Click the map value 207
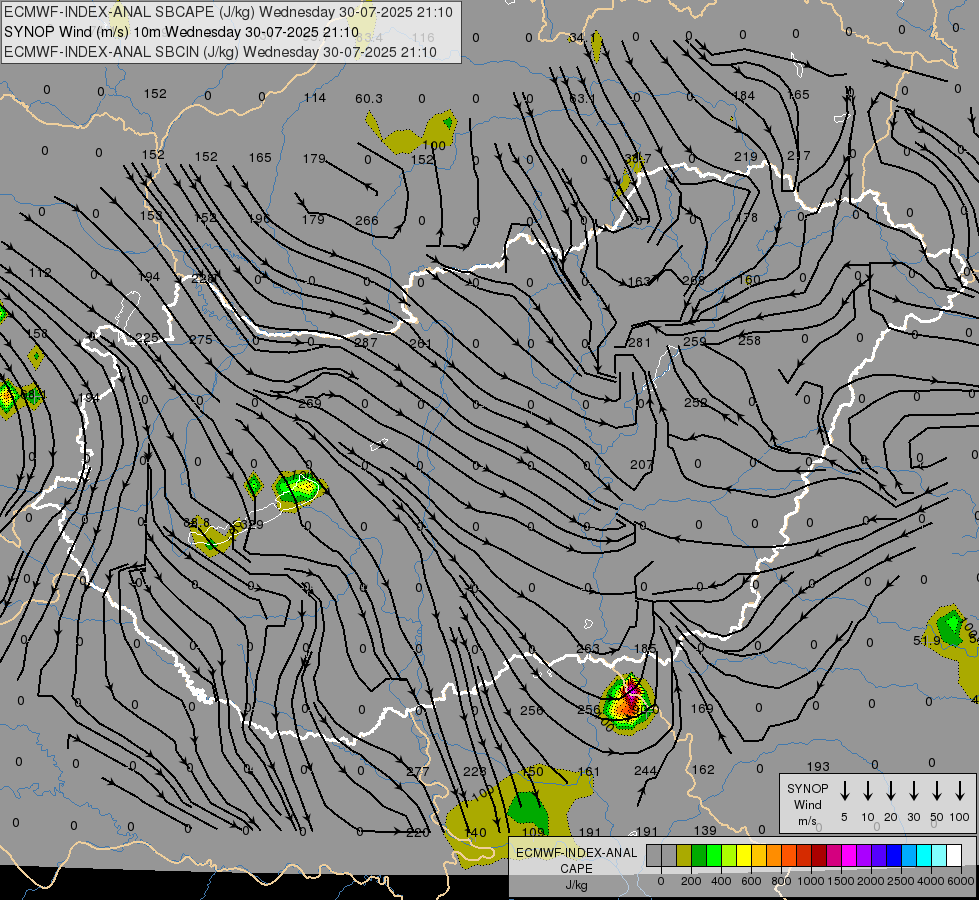 pyautogui.click(x=641, y=465)
